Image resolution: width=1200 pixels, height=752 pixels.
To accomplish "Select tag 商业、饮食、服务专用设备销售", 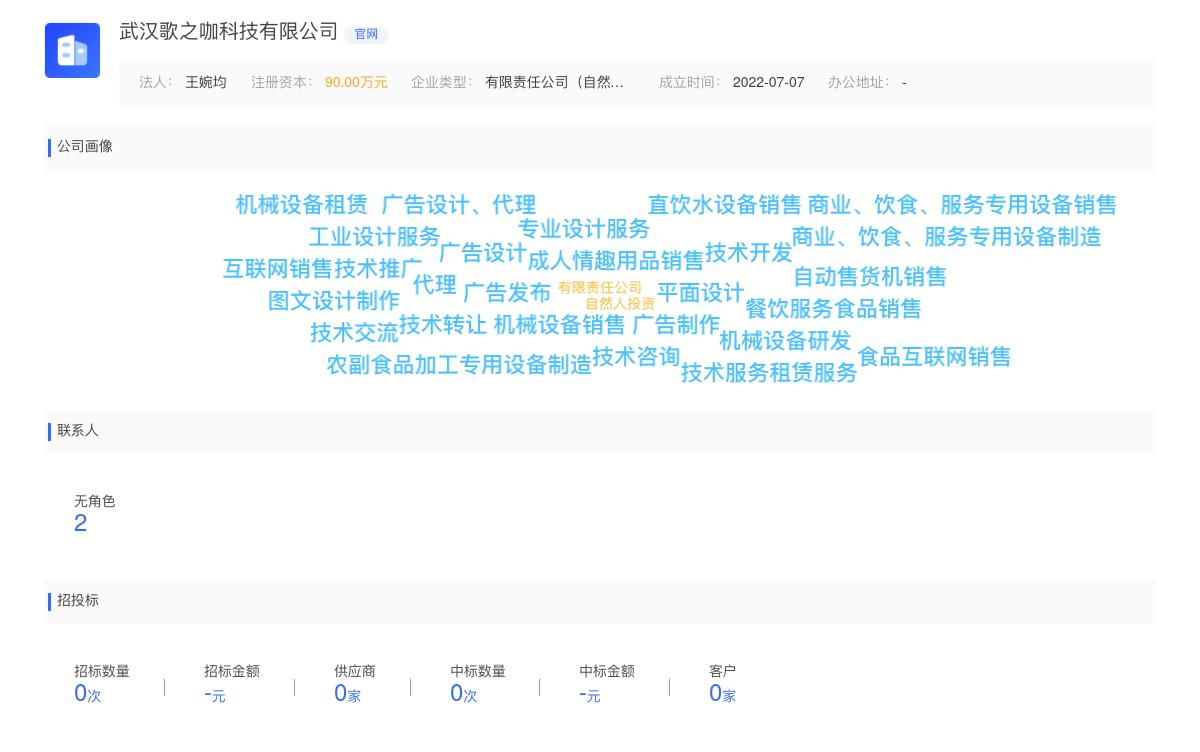I will click(x=962, y=205).
